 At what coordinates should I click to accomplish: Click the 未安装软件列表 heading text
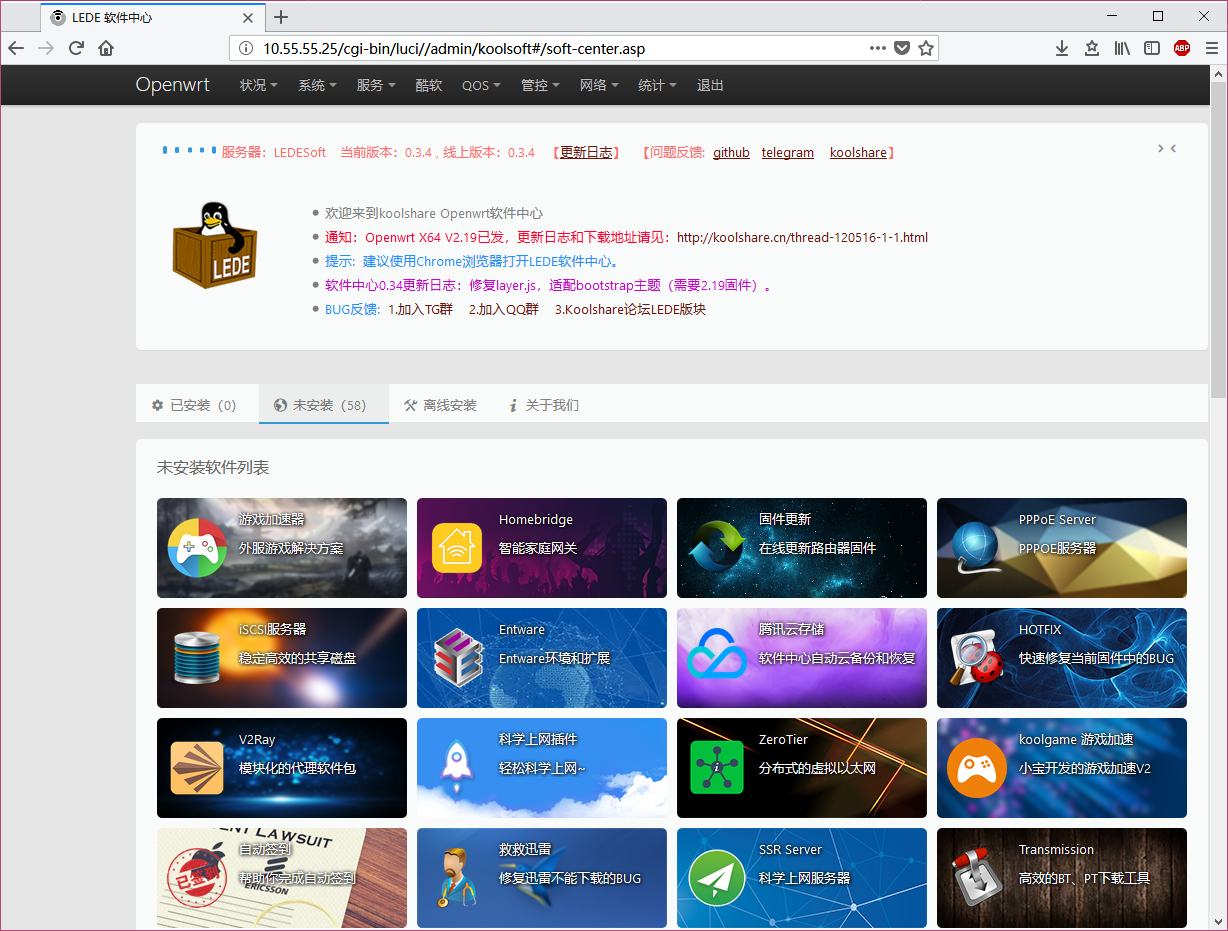pos(213,467)
